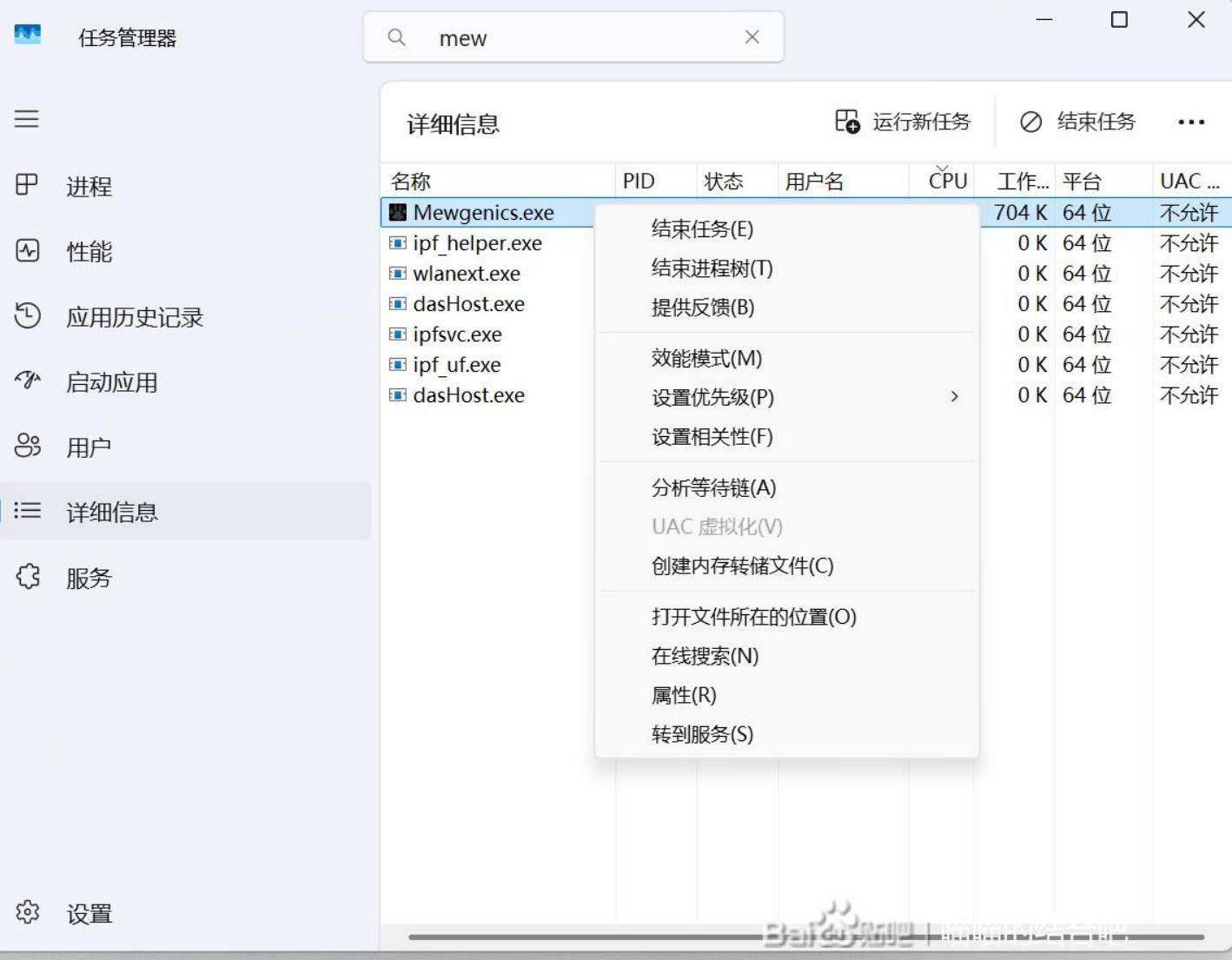Choose 打开文件所在的位置(O) menu entry
The image size is (1232, 960).
pyautogui.click(x=753, y=617)
